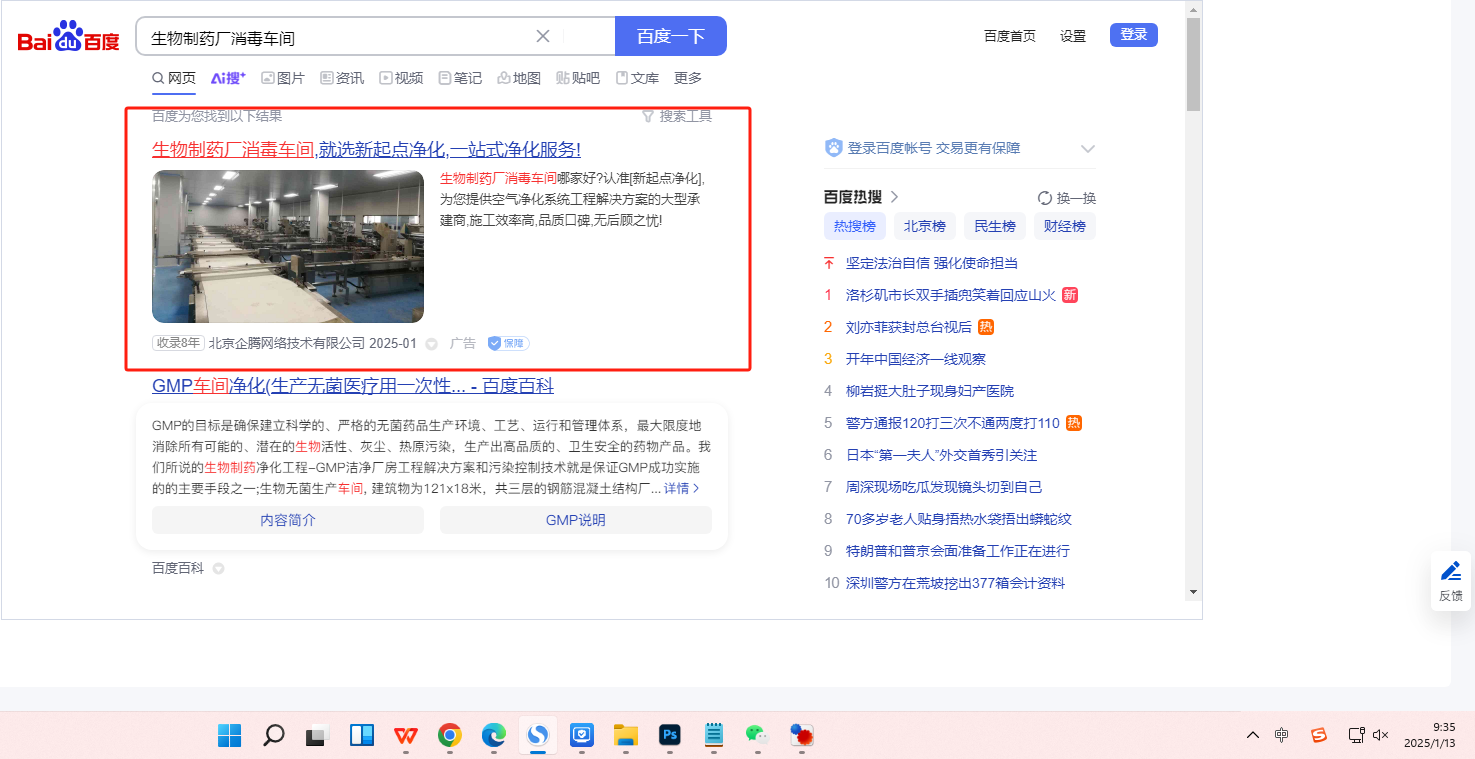This screenshot has width=1475, height=759.
Task: Select the 北京榜 hot list tab
Action: 924,226
